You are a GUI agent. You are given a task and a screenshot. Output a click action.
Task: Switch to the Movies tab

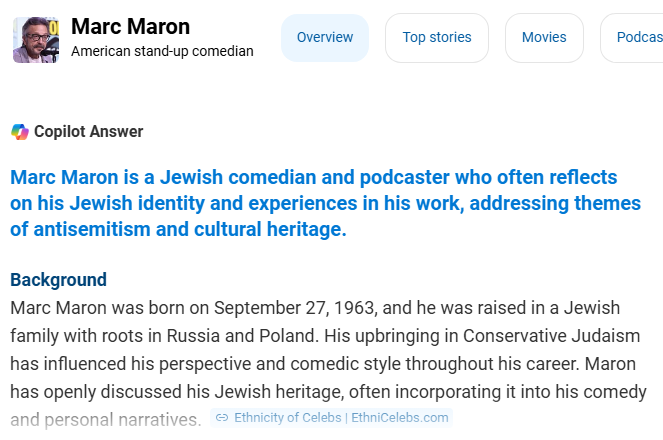[x=544, y=38]
